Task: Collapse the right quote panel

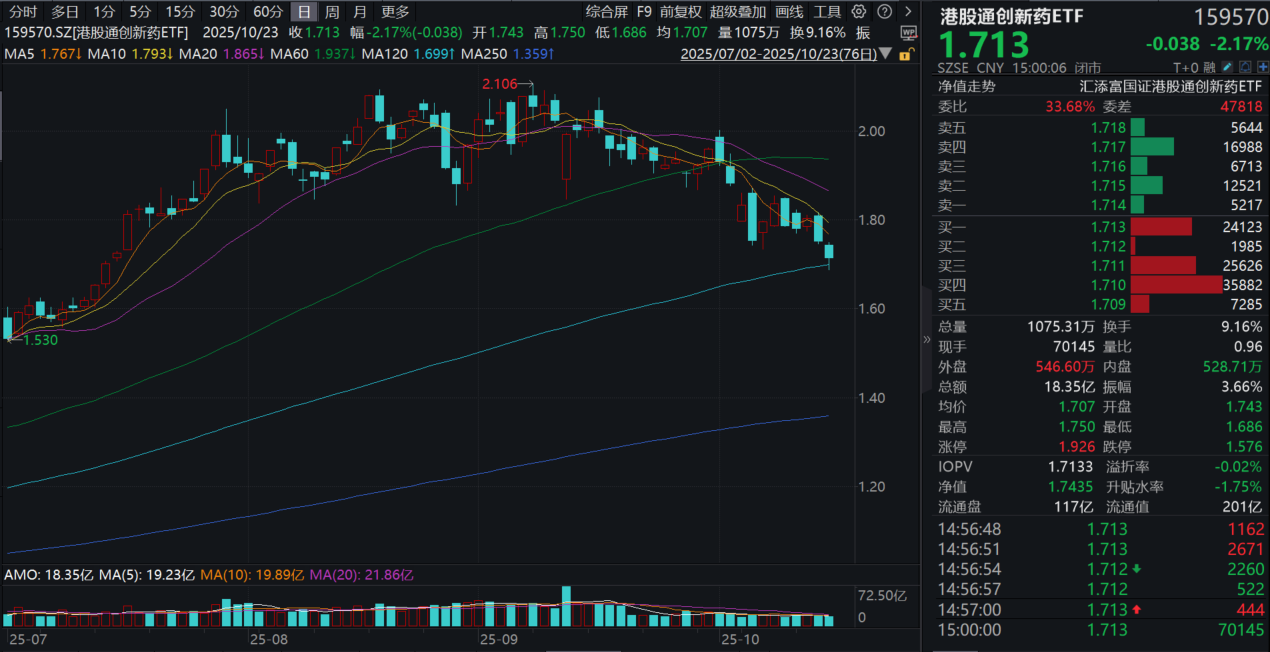Action: tap(926, 339)
